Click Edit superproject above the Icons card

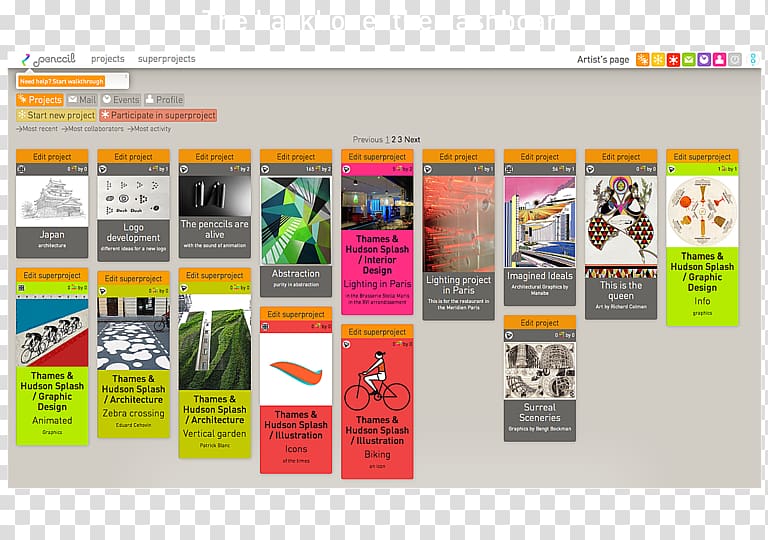click(296, 314)
